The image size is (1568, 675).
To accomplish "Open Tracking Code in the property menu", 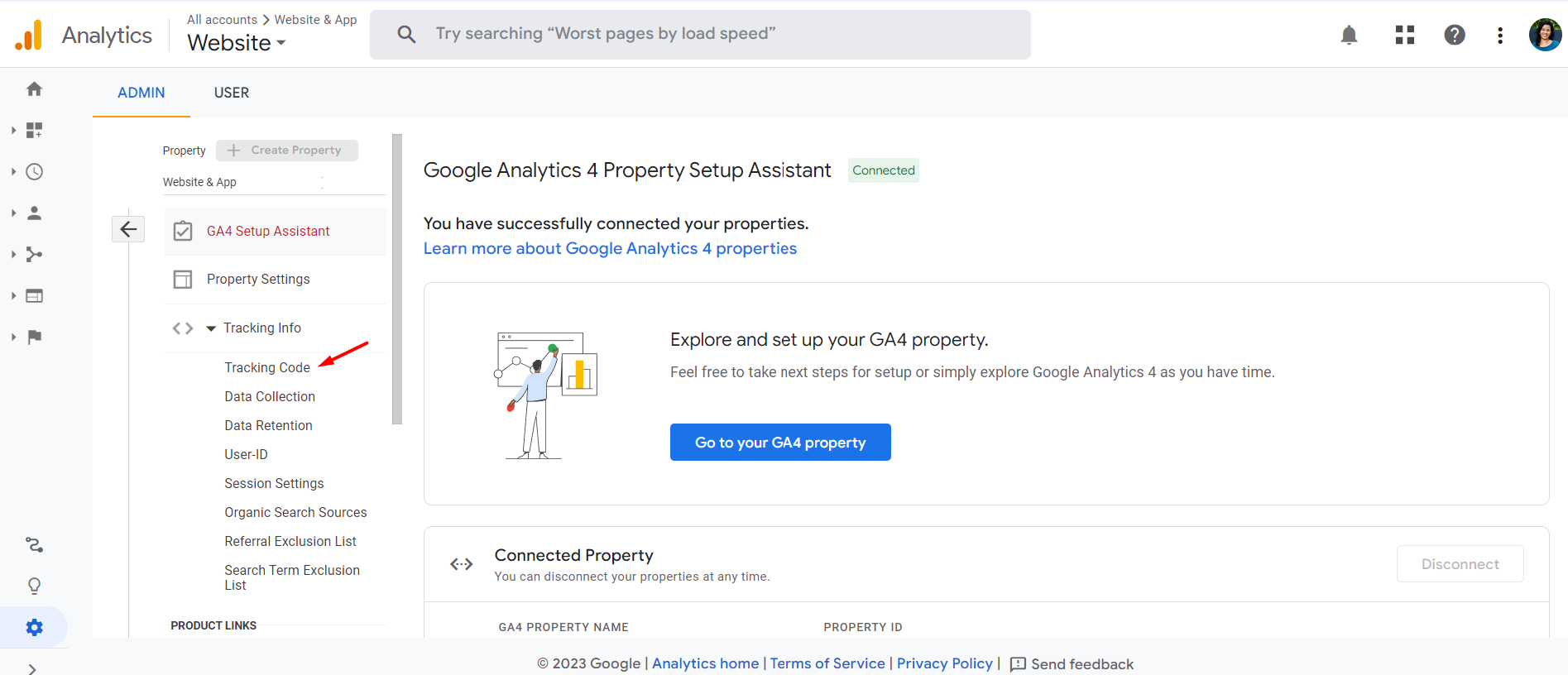I will pos(267,367).
